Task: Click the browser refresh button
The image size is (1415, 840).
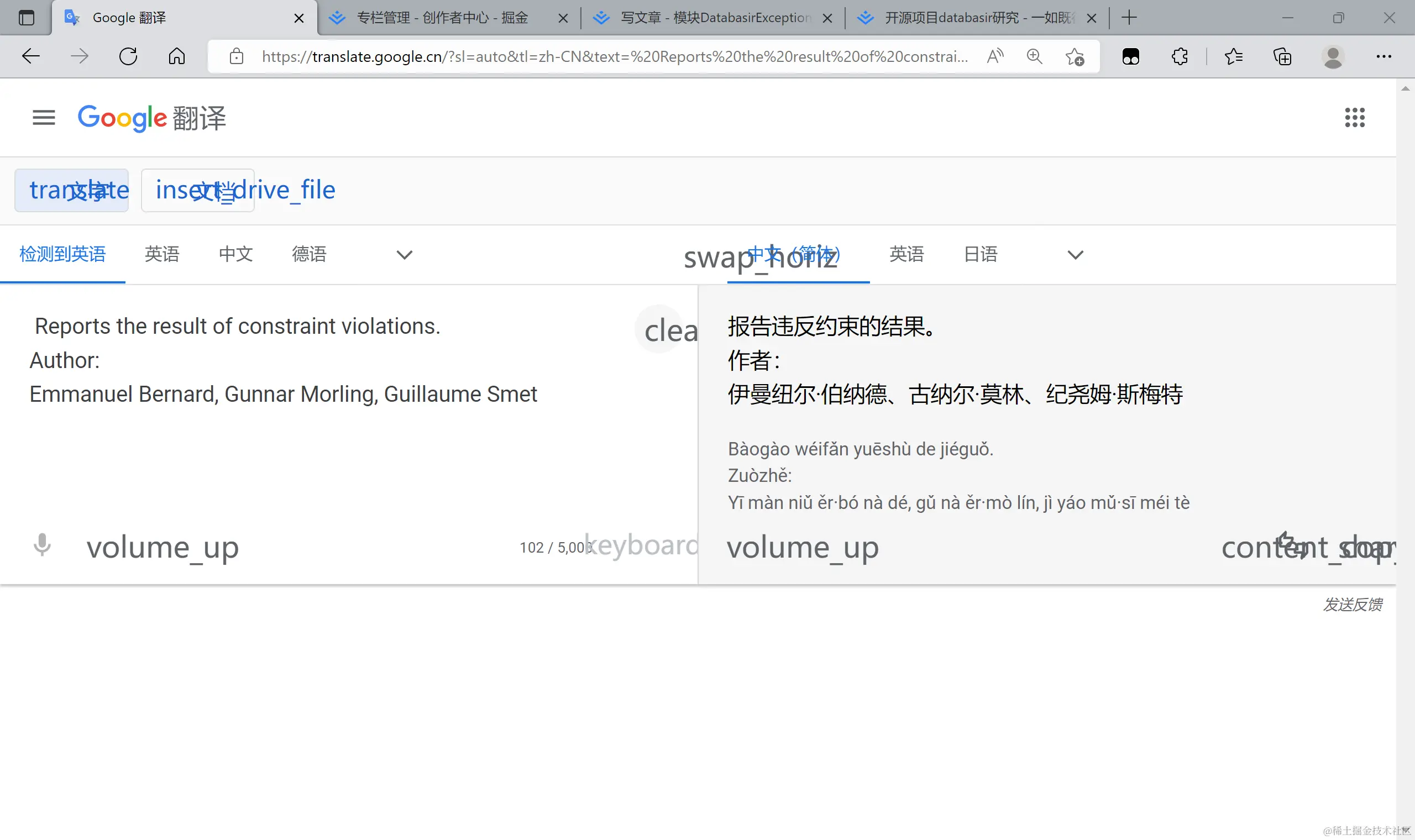Action: (128, 56)
